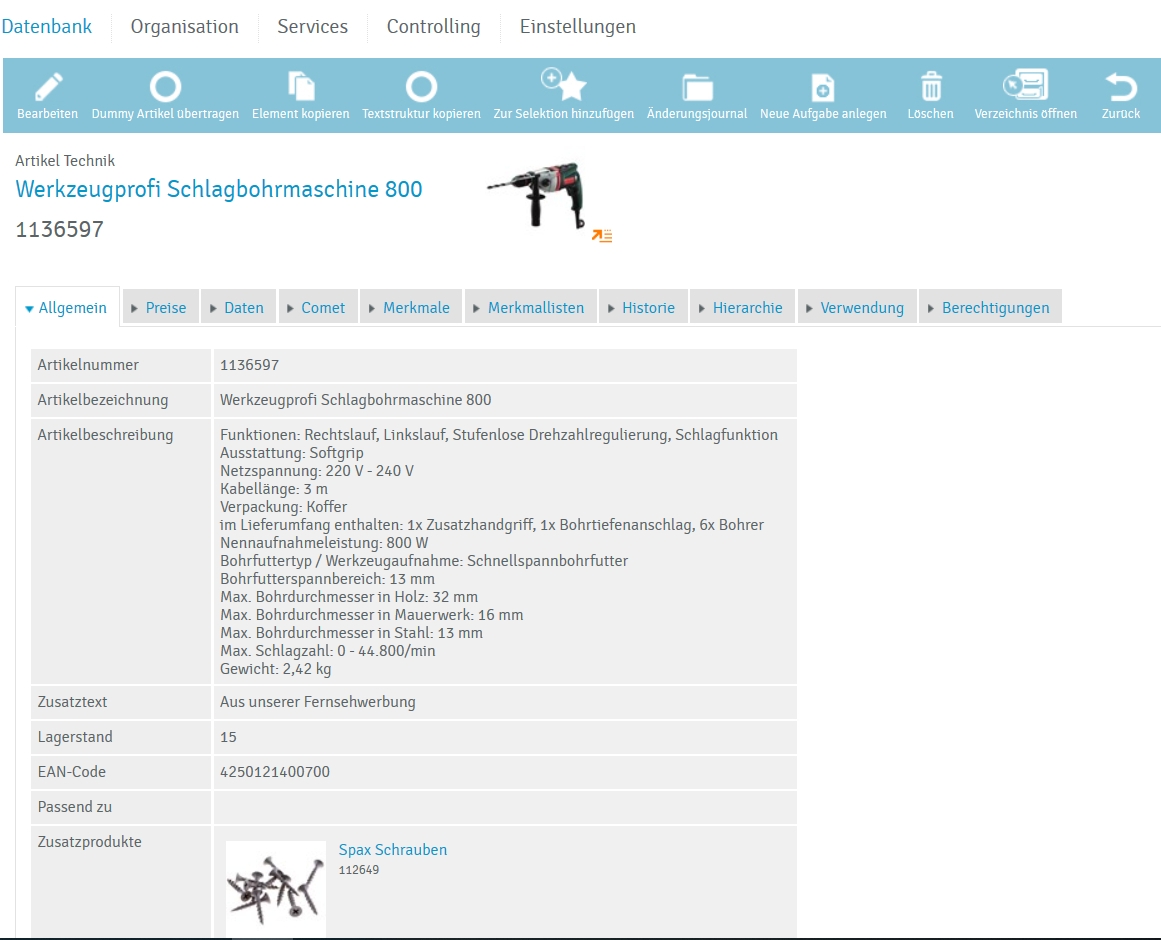Expand the Verwendung tab

pos(857,308)
